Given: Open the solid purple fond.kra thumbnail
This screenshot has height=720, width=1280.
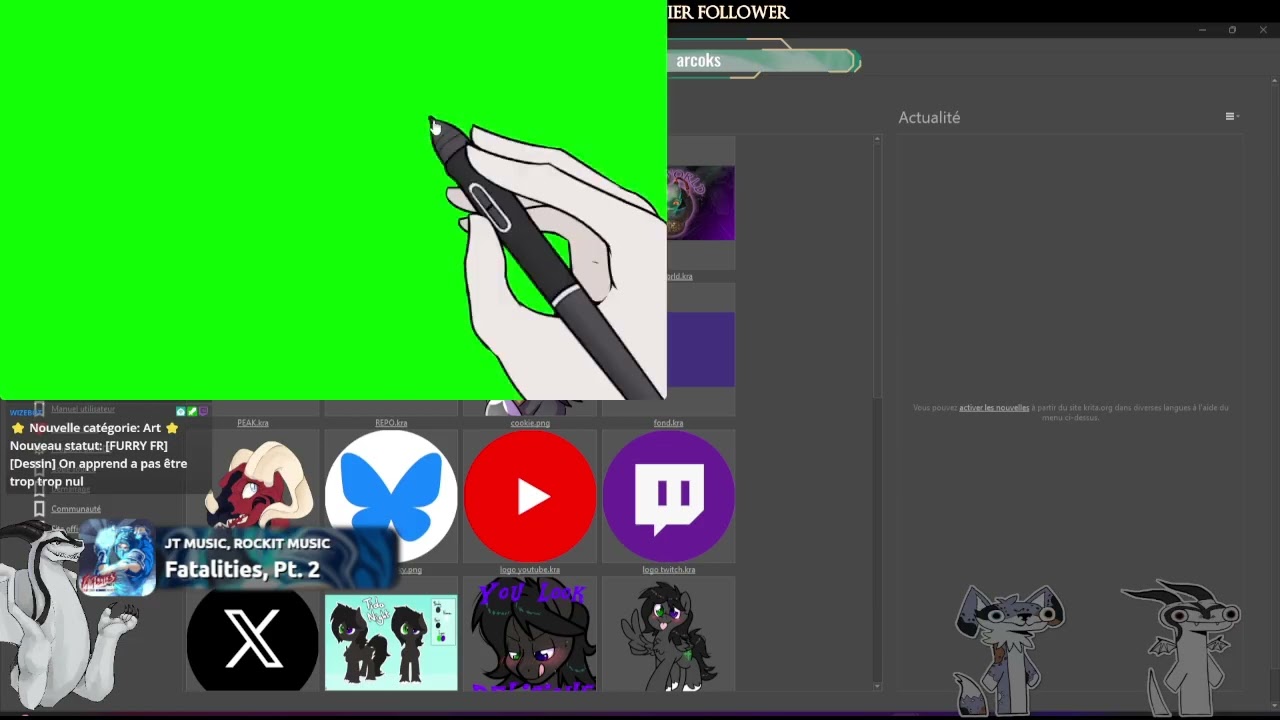Looking at the screenshot, I should tap(700, 349).
